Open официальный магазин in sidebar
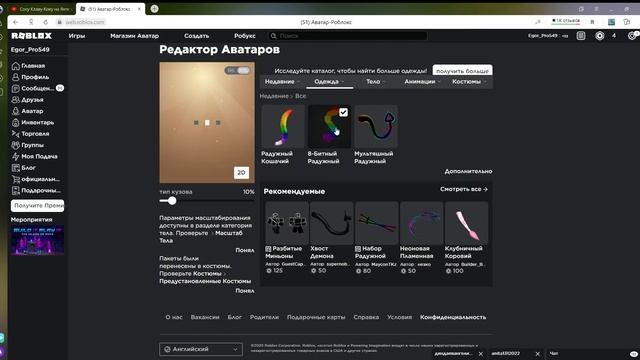The height and width of the screenshot is (360, 640). coord(36,179)
